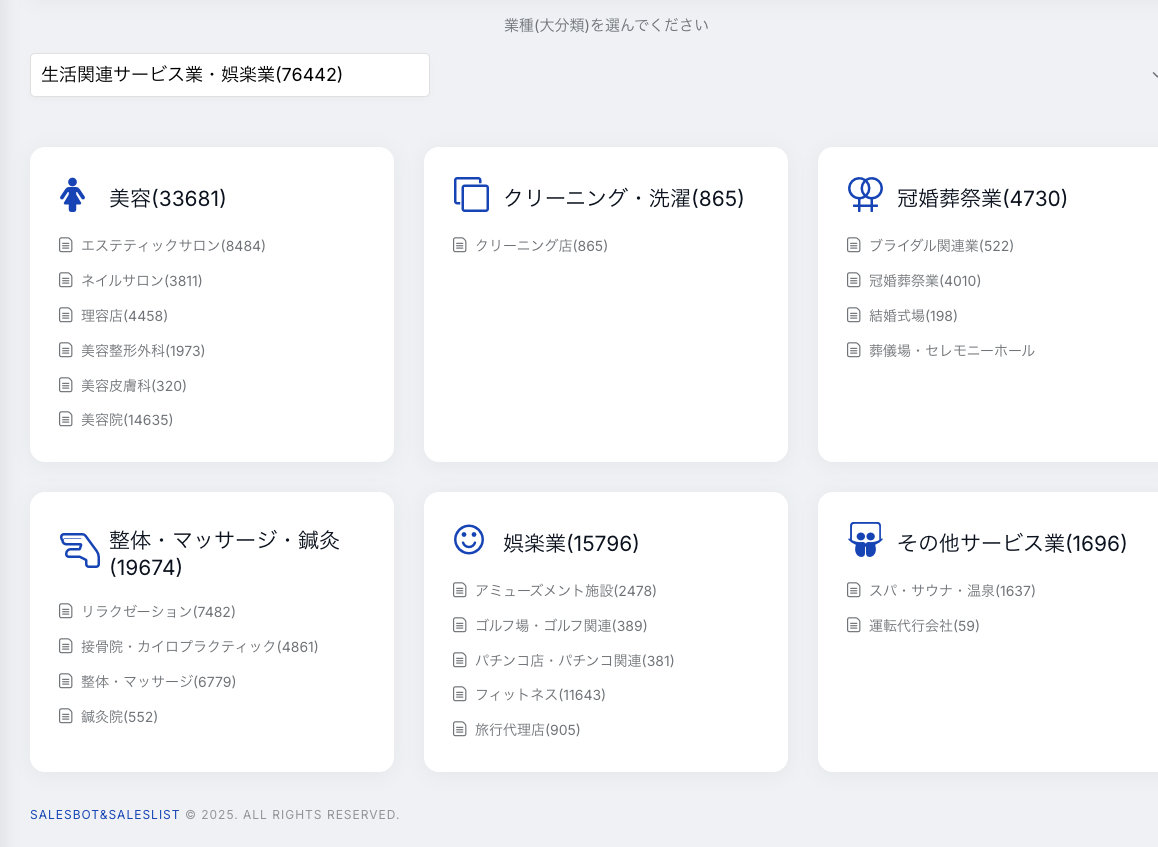
Task: Open 旅行代理店(905) subcategory
Action: tap(527, 730)
